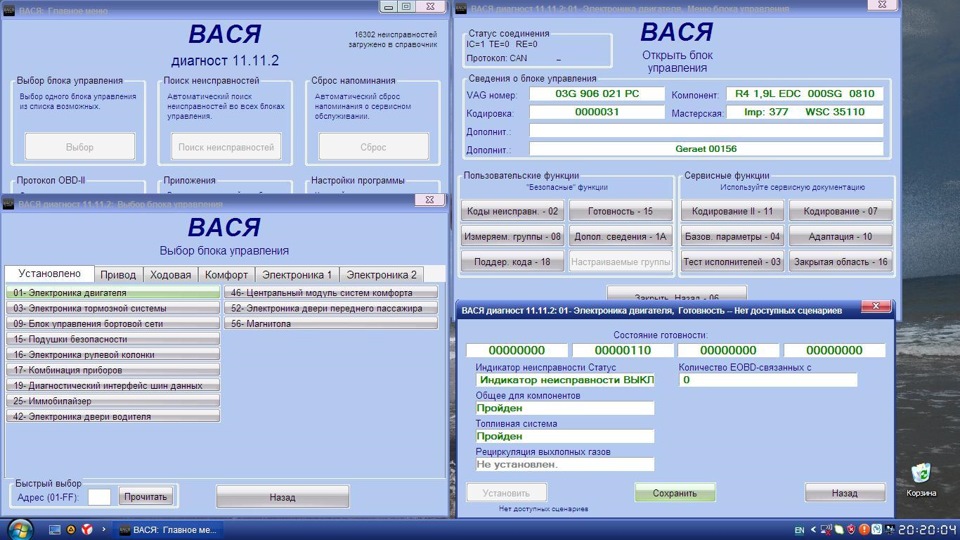Viewport: 960px width, 540px height.
Task: Click the Прочитать button
Action: point(146,497)
